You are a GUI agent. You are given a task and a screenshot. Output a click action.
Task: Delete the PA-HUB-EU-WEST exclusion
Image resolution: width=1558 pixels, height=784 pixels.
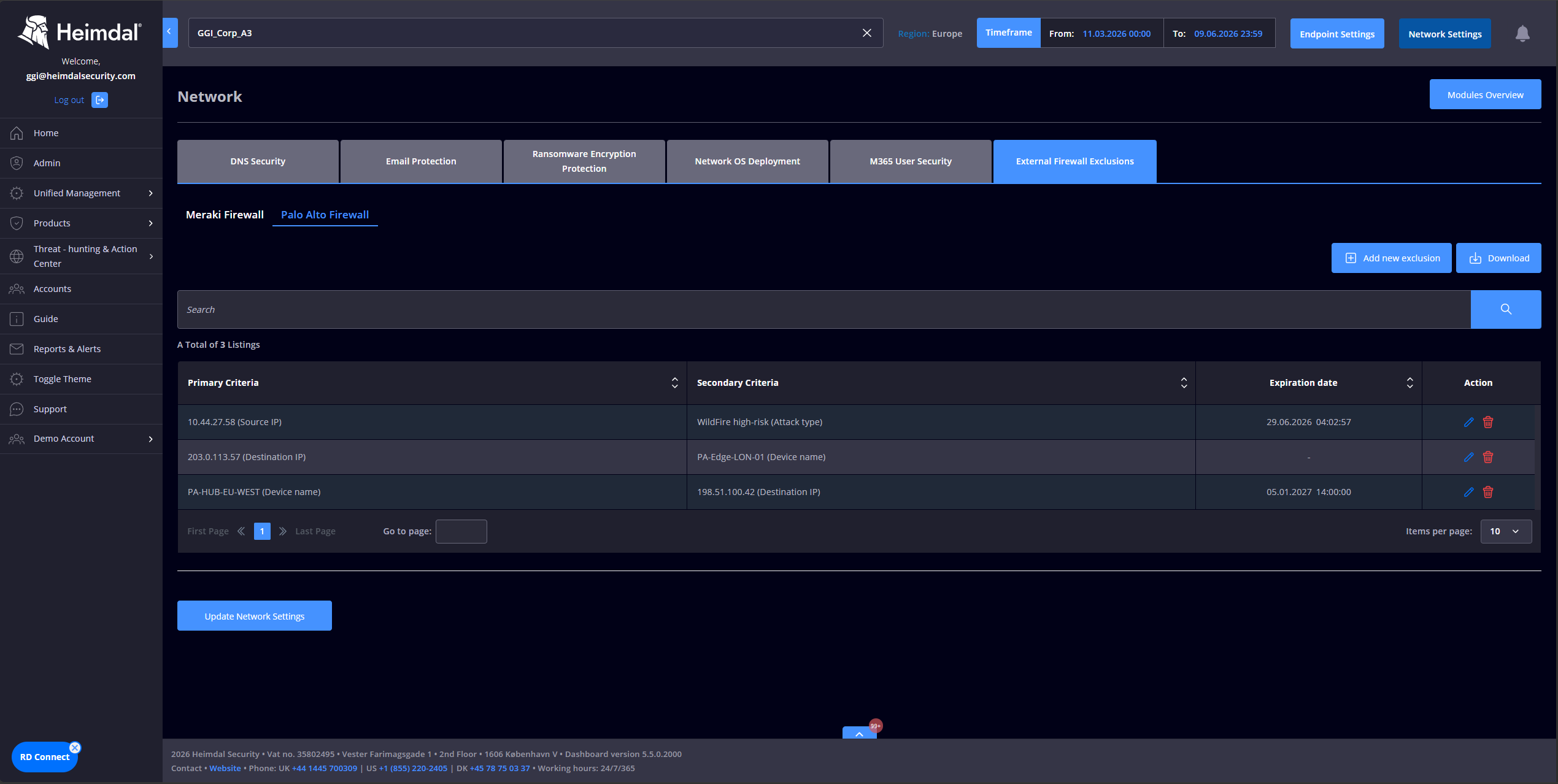click(1488, 492)
